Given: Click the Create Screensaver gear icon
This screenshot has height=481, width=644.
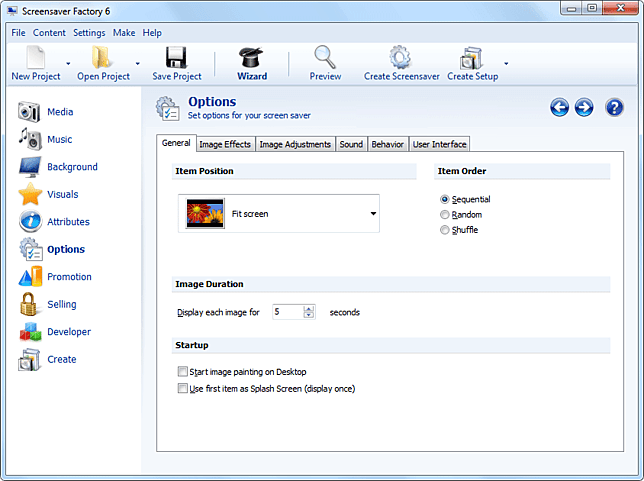Looking at the screenshot, I should (400, 57).
